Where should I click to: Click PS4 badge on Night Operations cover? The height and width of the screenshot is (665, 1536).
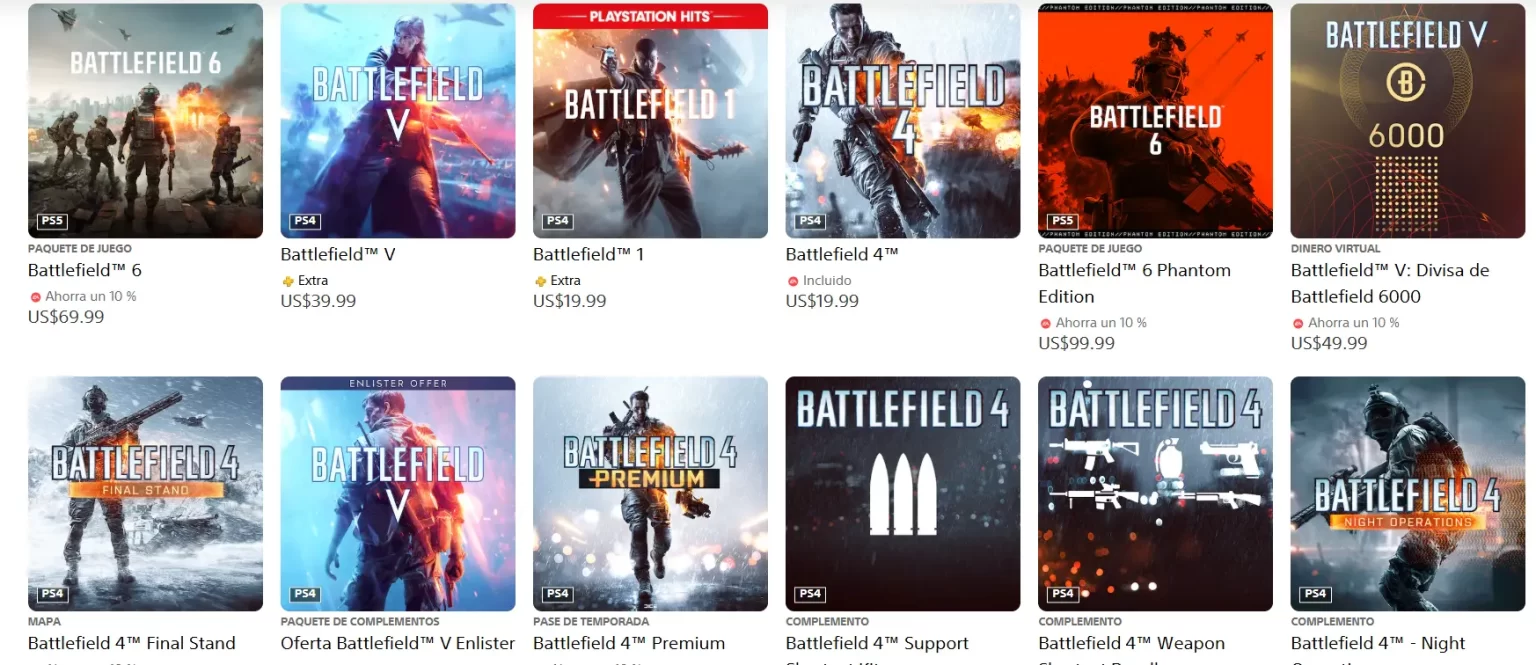pos(1316,594)
